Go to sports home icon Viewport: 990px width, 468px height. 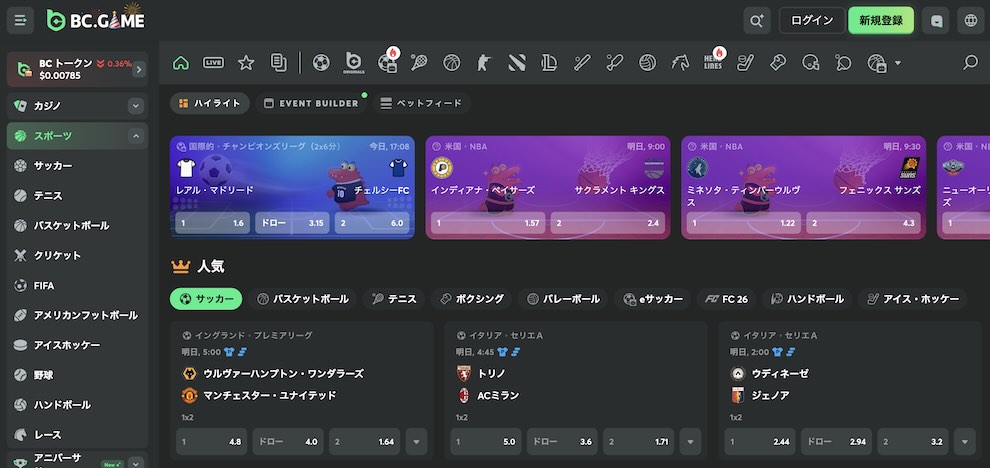(x=181, y=63)
